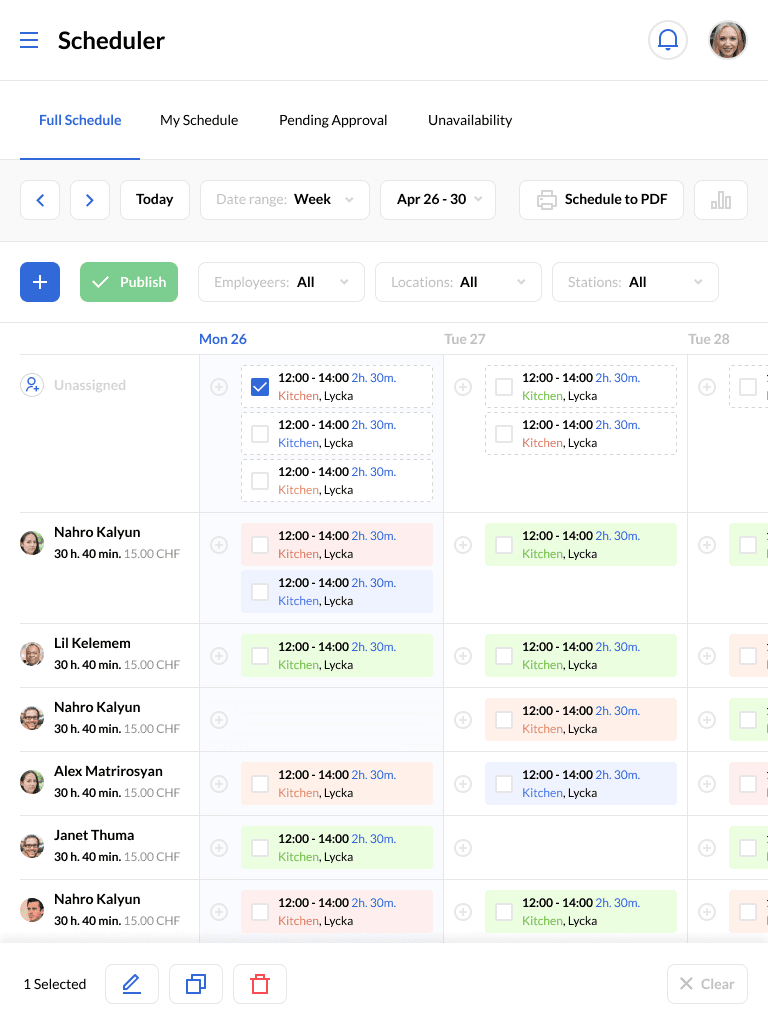Screen dimensions: 768x1024
Task: Switch to the My Schedule tab
Action: (x=199, y=120)
